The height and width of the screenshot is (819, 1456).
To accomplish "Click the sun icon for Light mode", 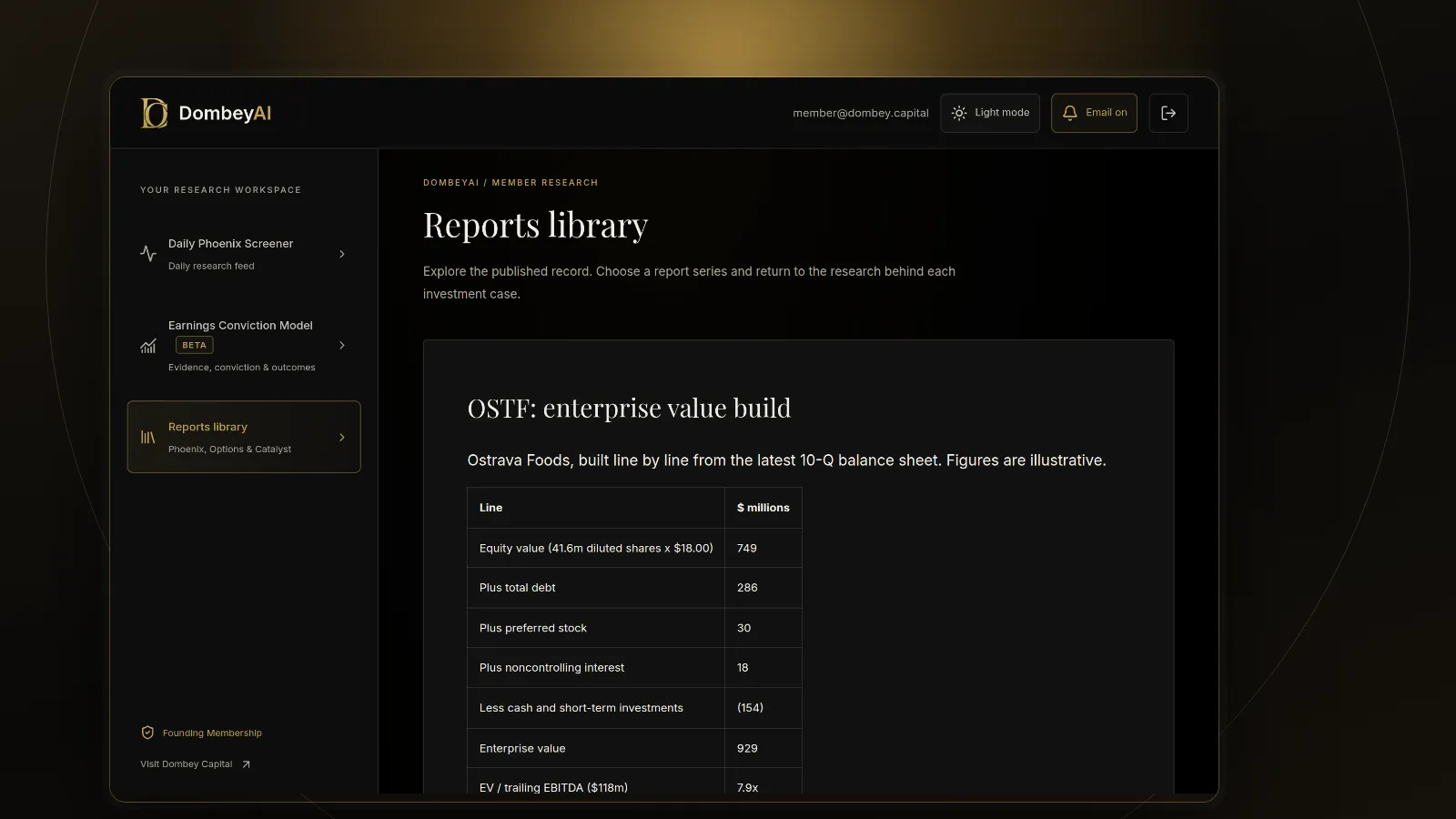I will [x=959, y=113].
